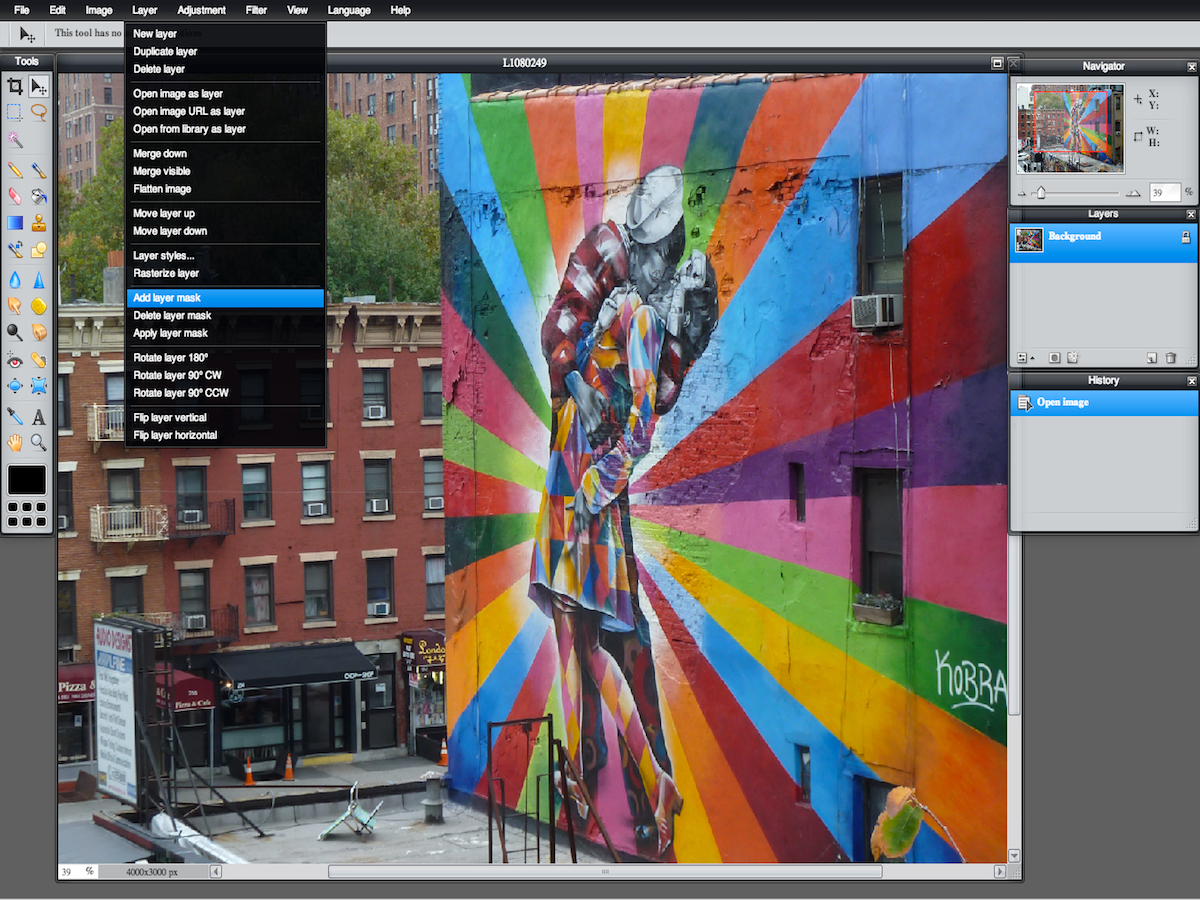This screenshot has width=1200, height=900.
Task: Toggle layer settings in Layers panel
Action: click(x=1024, y=357)
